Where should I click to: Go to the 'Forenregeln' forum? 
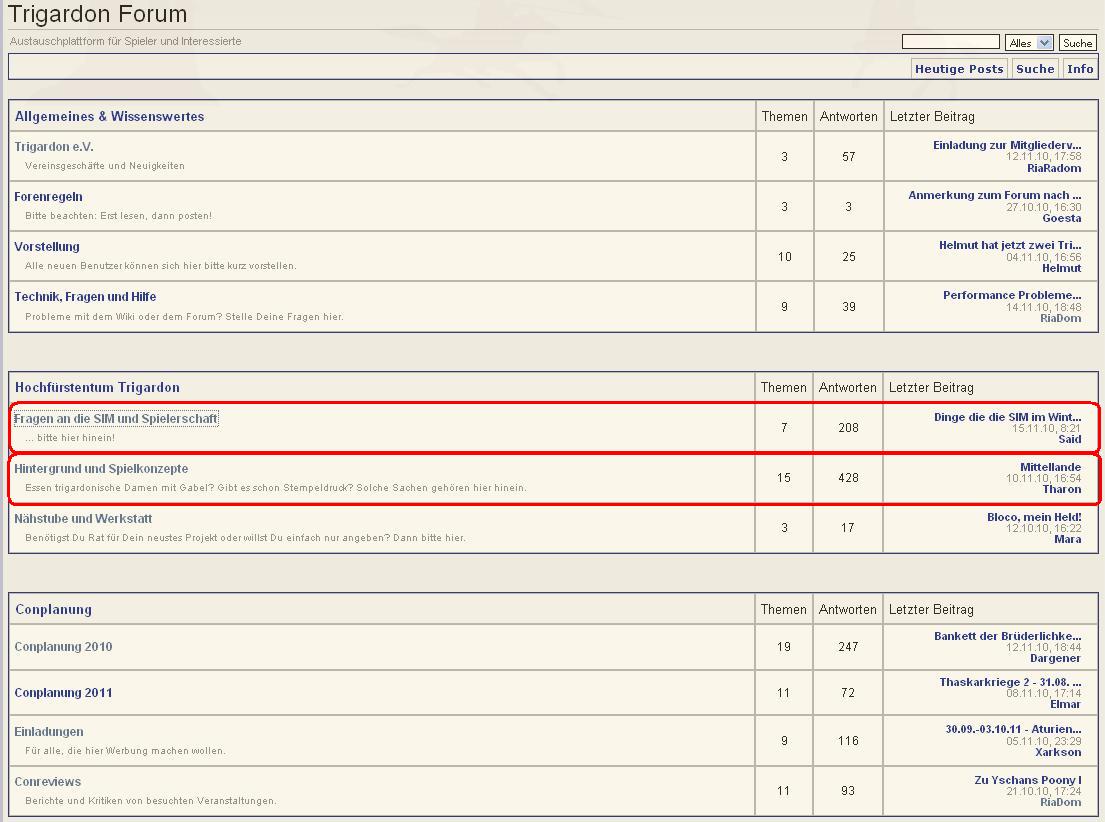(48, 197)
